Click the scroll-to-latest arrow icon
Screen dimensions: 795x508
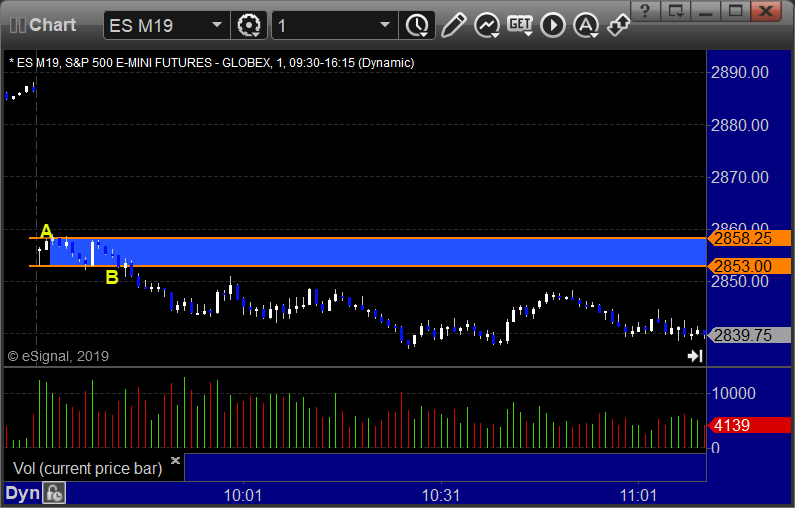tap(695, 356)
